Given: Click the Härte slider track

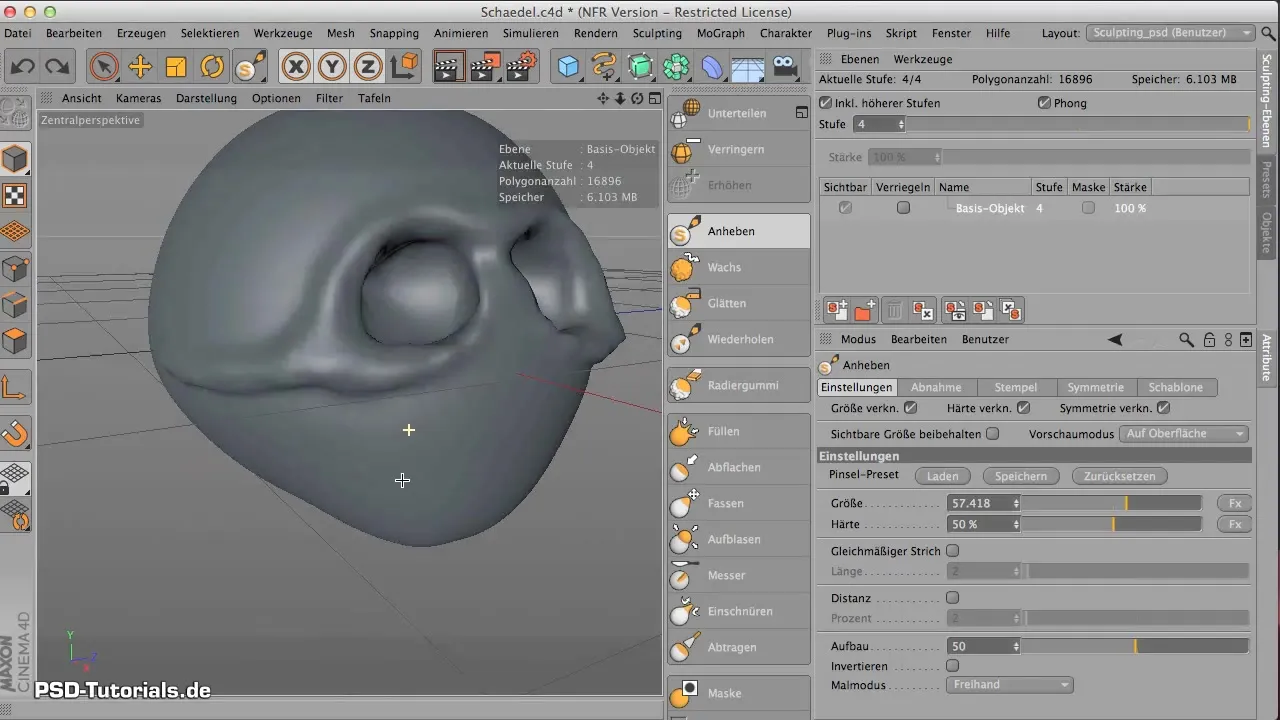Looking at the screenshot, I should [1112, 524].
